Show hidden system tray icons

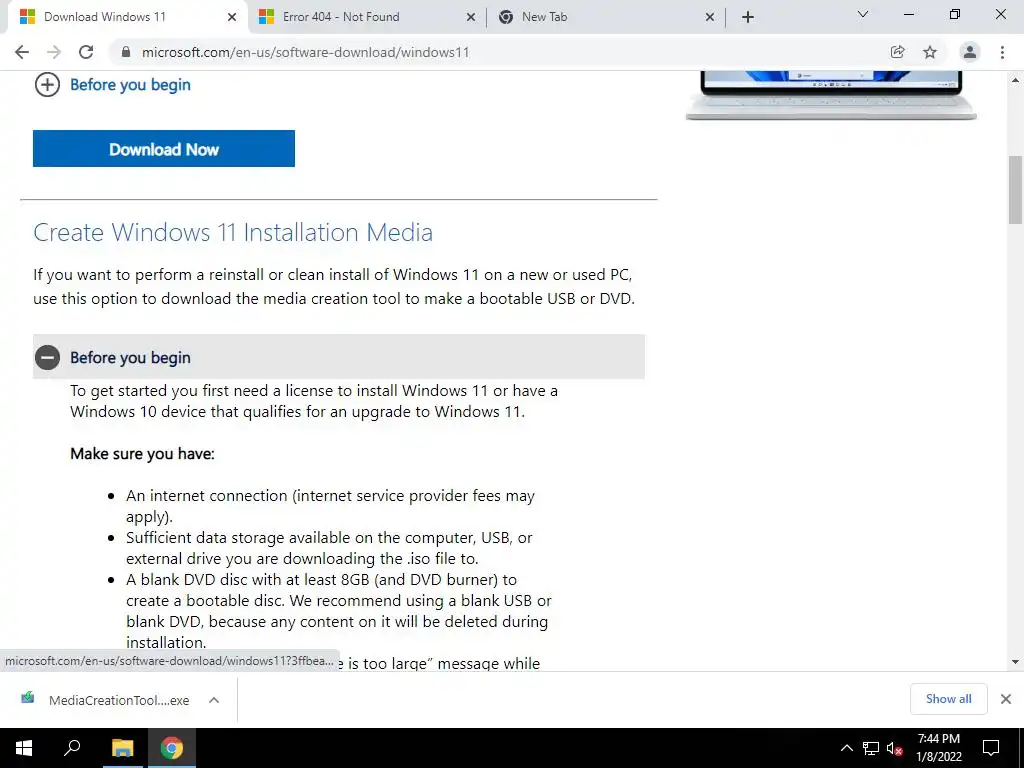click(846, 748)
